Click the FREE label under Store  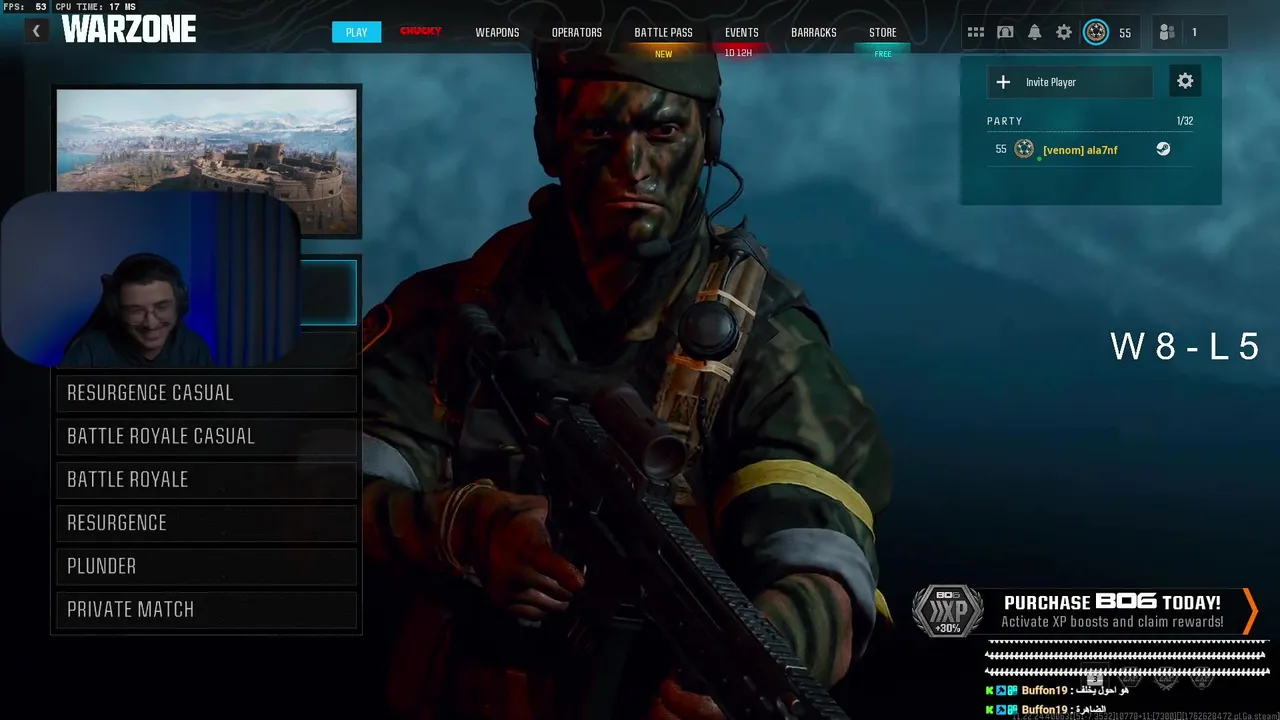(x=882, y=54)
